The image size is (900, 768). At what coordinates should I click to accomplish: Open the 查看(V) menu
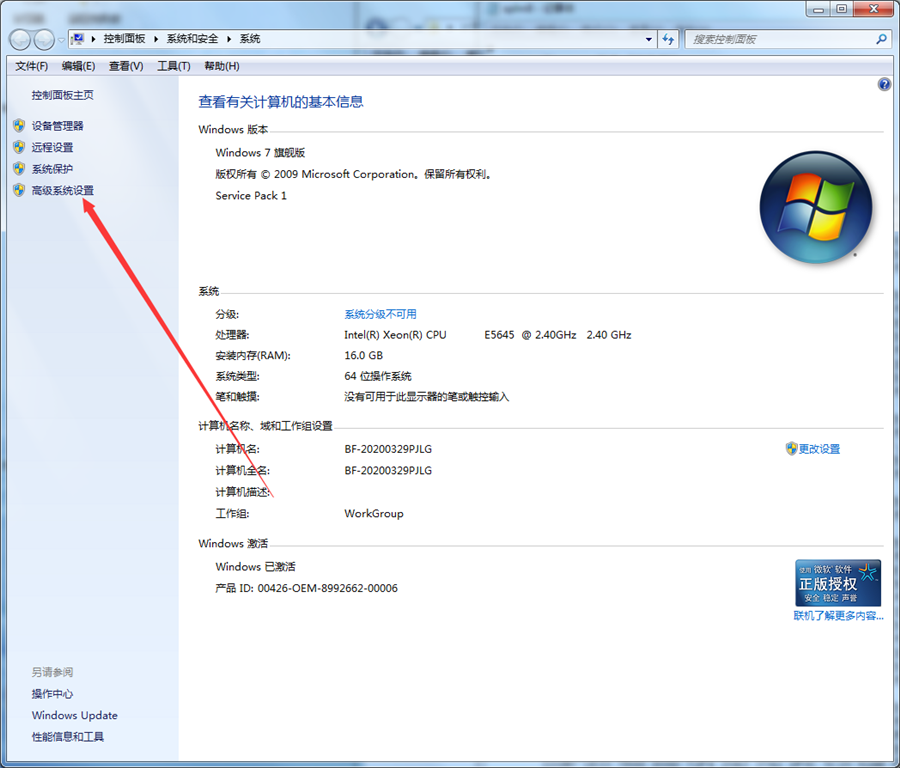pos(126,66)
